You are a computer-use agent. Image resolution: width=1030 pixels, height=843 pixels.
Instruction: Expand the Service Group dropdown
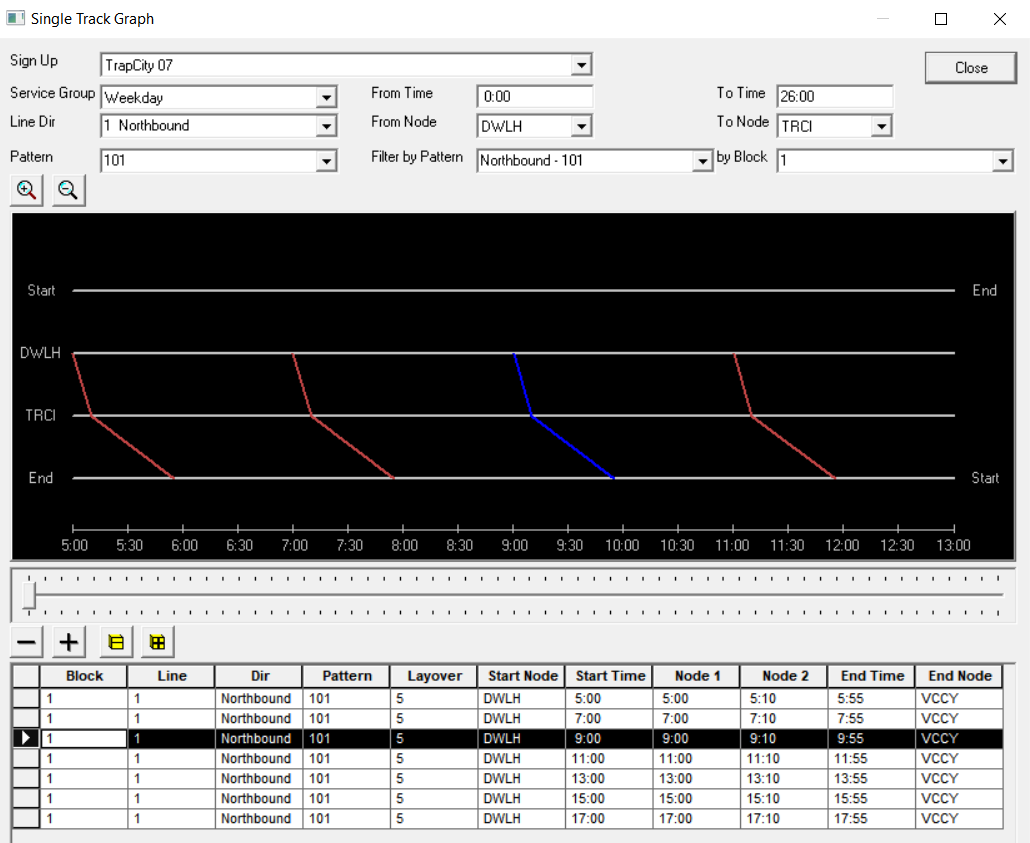(x=325, y=98)
